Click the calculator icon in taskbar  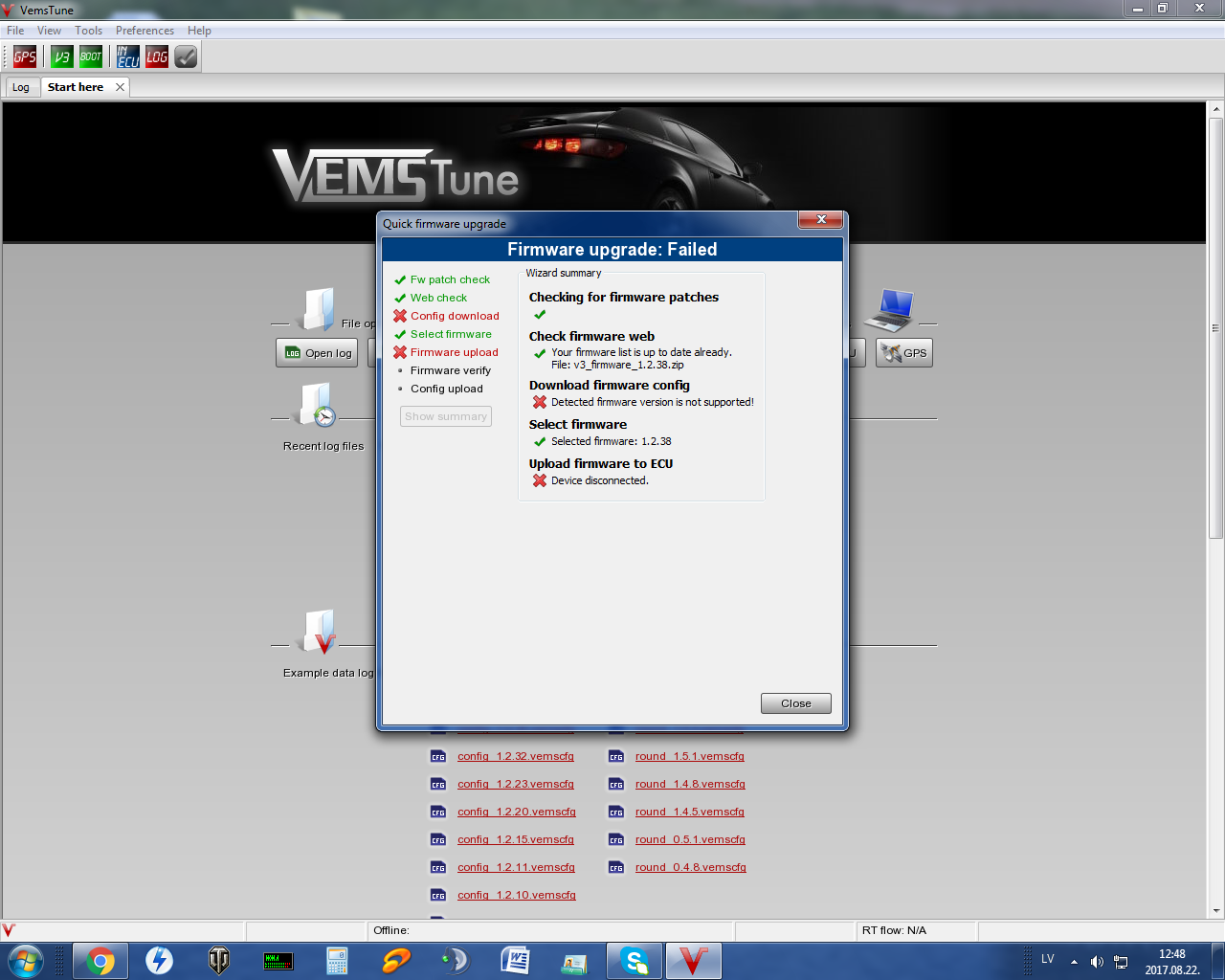(337, 961)
